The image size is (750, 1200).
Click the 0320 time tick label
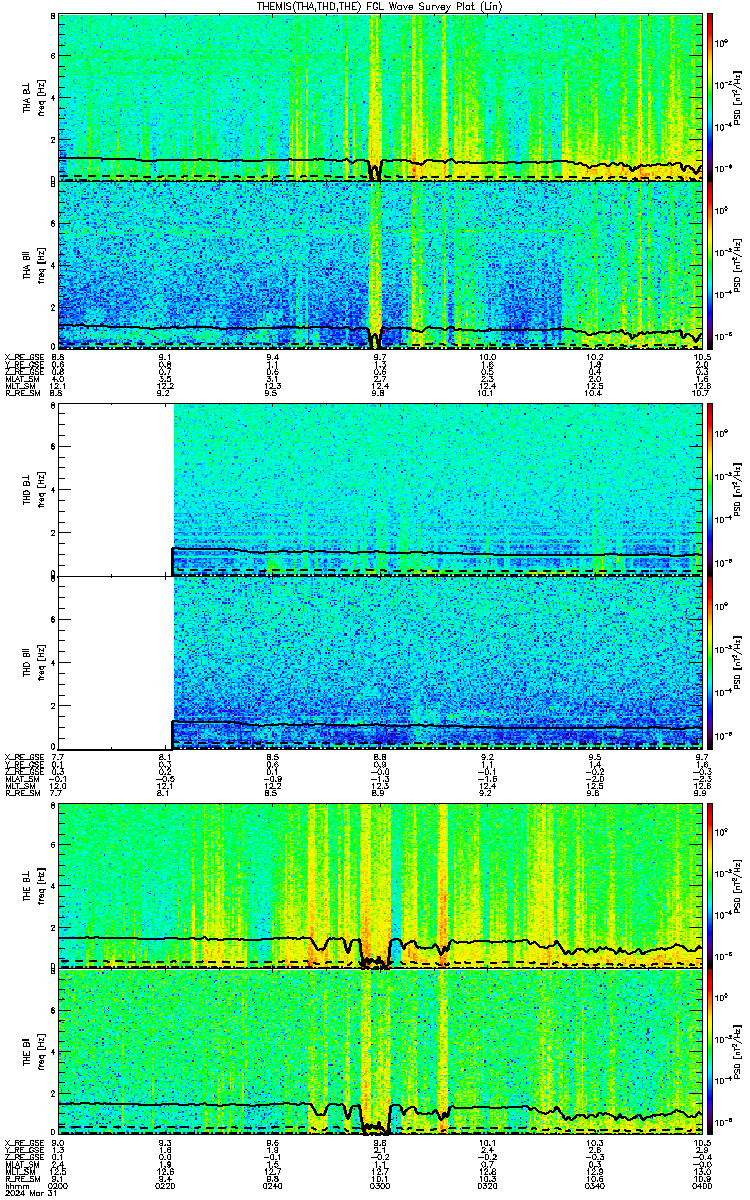pyautogui.click(x=488, y=1185)
